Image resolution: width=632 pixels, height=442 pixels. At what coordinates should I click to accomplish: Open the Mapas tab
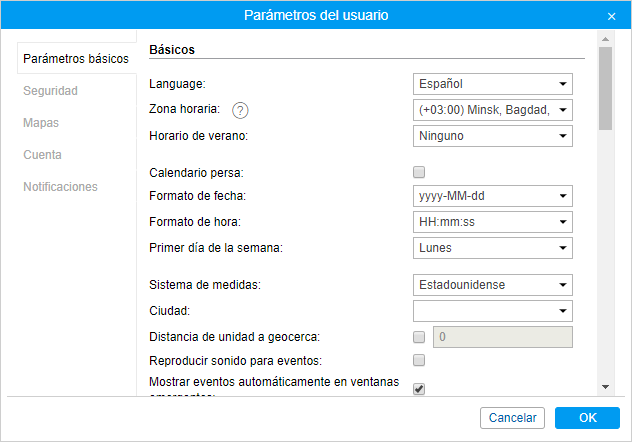[41, 123]
